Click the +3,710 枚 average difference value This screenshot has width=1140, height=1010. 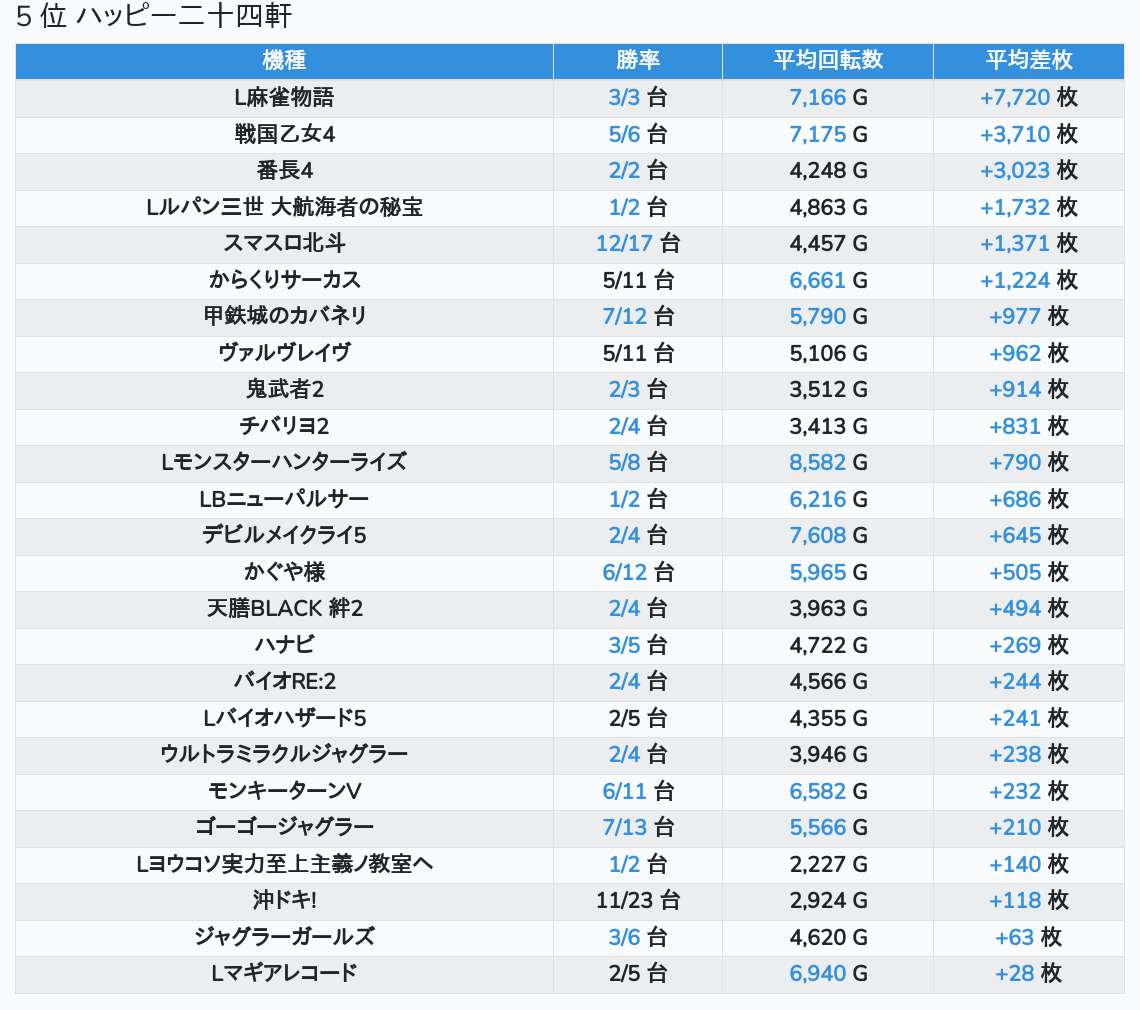tap(1029, 134)
